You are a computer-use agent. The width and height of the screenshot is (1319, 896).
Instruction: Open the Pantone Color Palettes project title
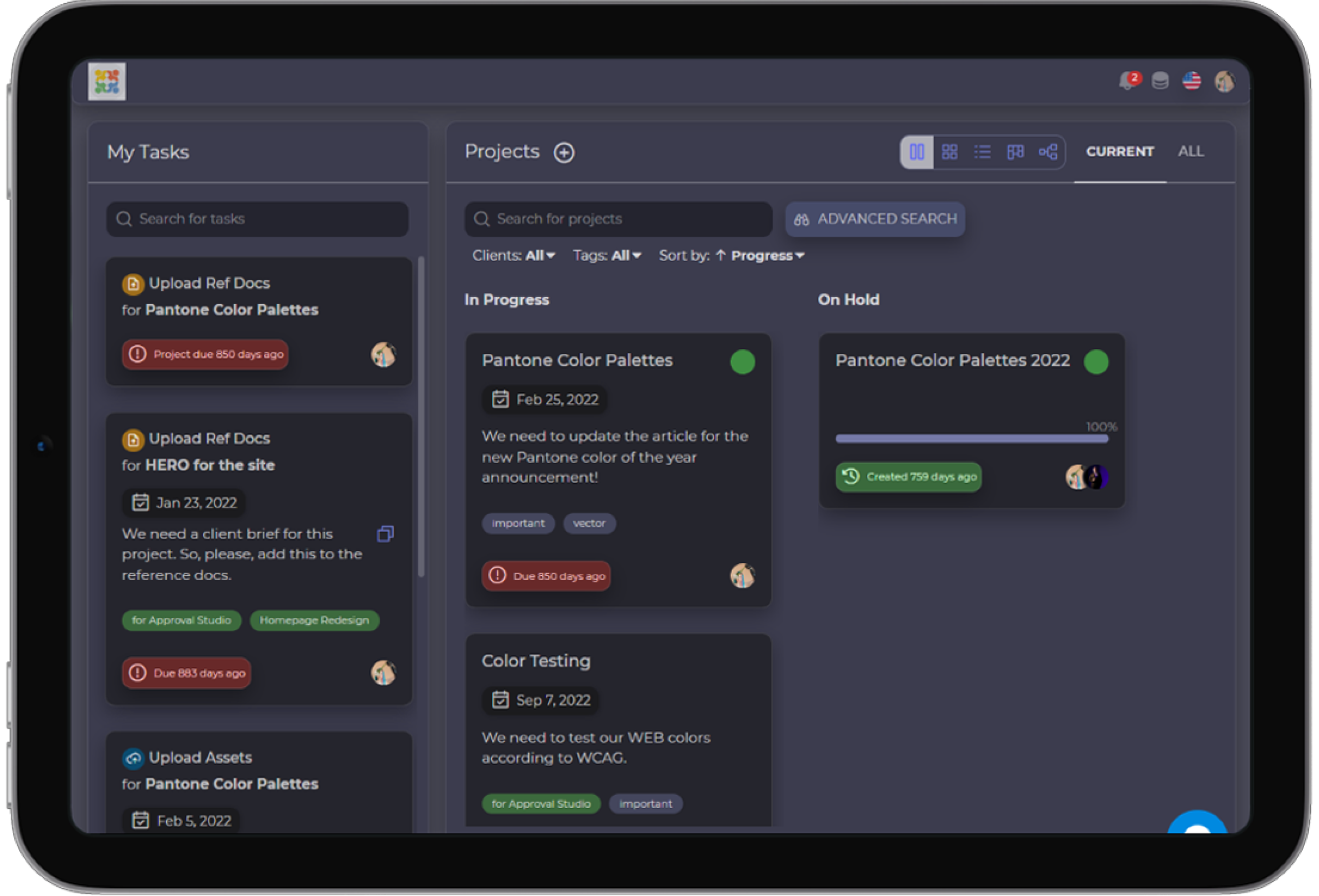click(x=577, y=360)
